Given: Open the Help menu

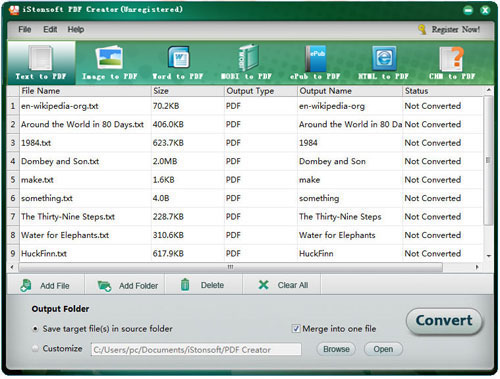Looking at the screenshot, I should [x=76, y=29].
